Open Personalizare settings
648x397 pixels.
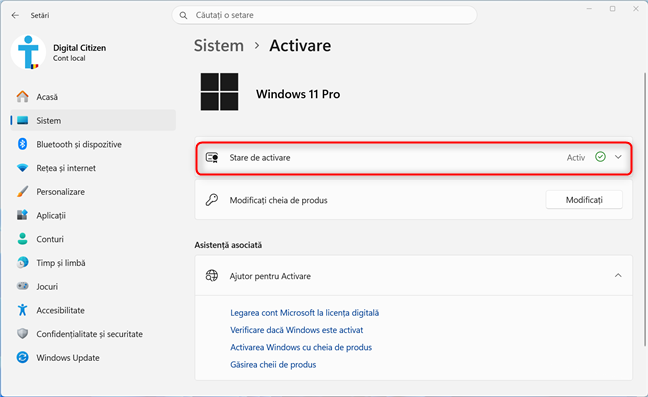click(93, 192)
